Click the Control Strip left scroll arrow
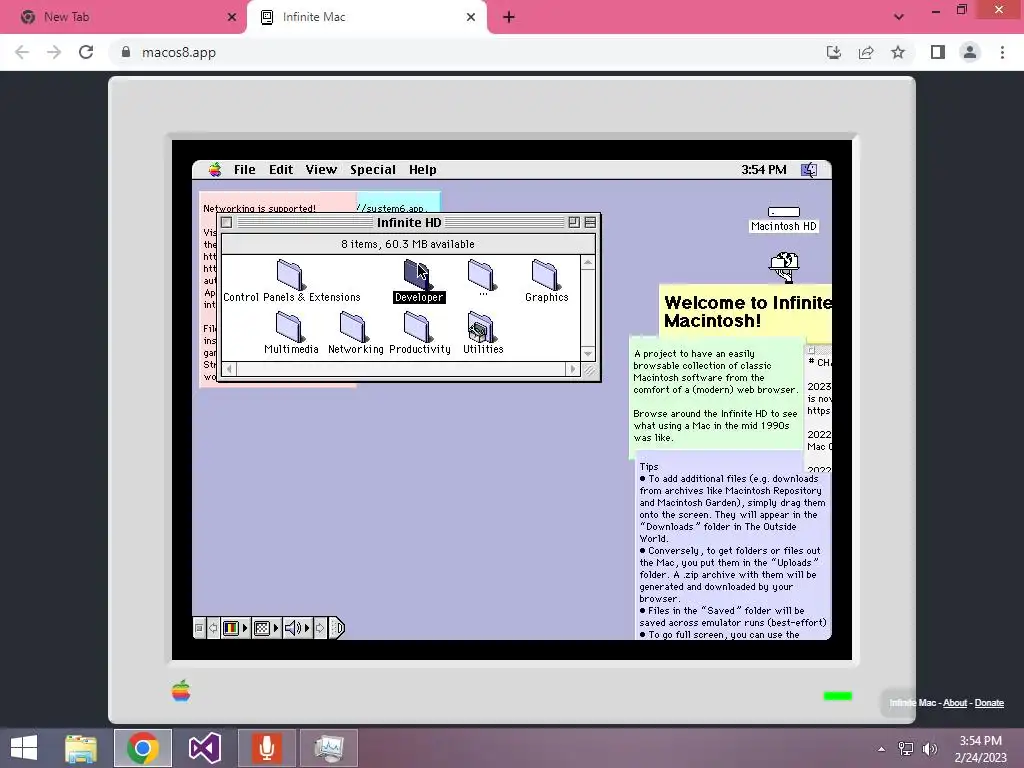1024x768 pixels. pos(213,628)
